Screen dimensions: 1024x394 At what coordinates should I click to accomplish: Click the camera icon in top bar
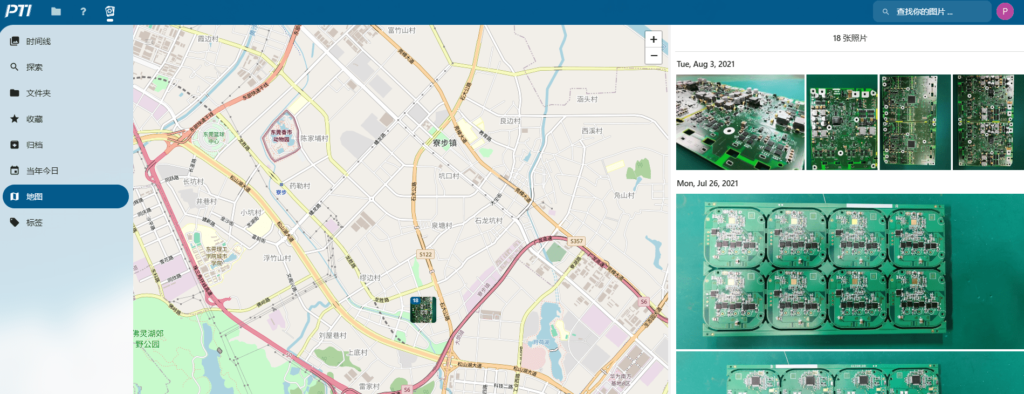110,11
